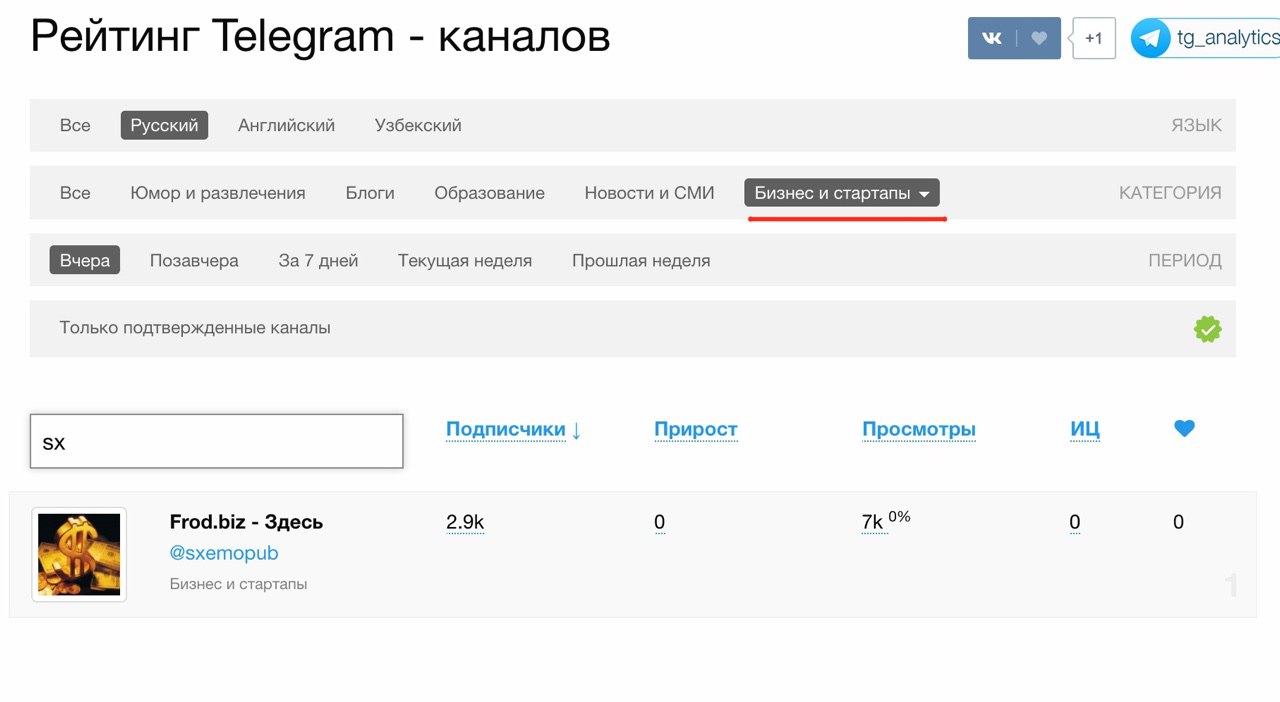Click the Только подтвержденные каналы label
The height and width of the screenshot is (702, 1280).
[195, 327]
